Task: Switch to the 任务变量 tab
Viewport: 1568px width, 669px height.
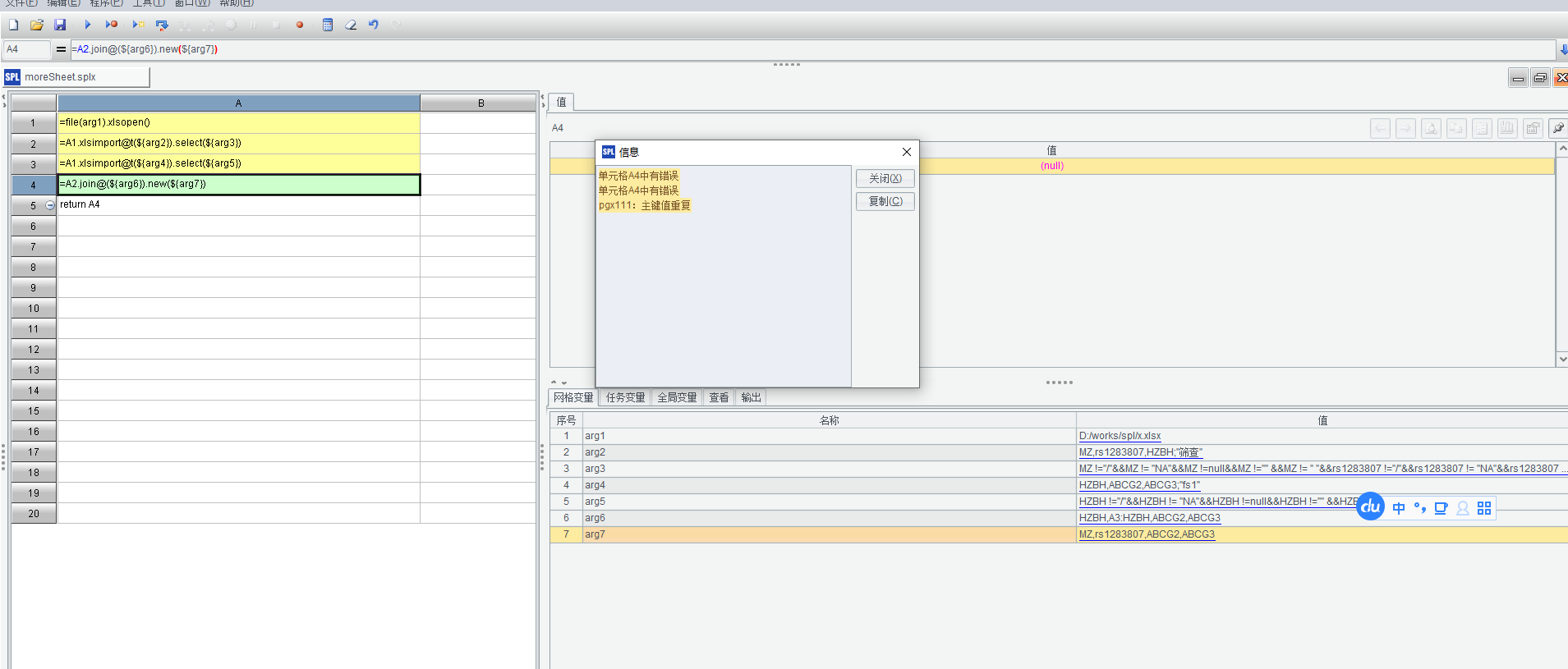Action: tap(625, 397)
